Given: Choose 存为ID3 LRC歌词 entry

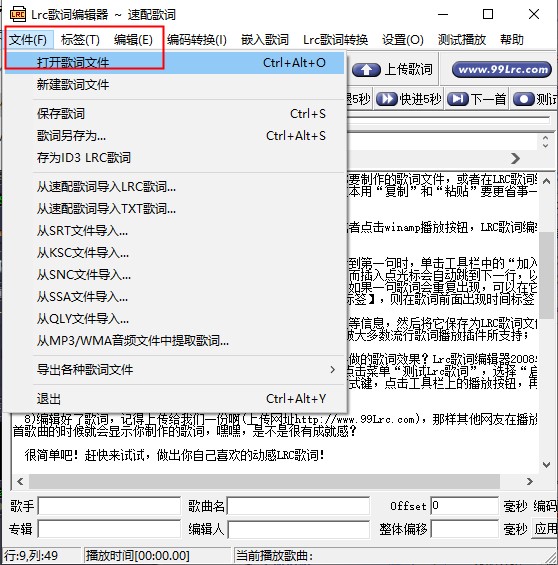Looking at the screenshot, I should (x=174, y=158).
